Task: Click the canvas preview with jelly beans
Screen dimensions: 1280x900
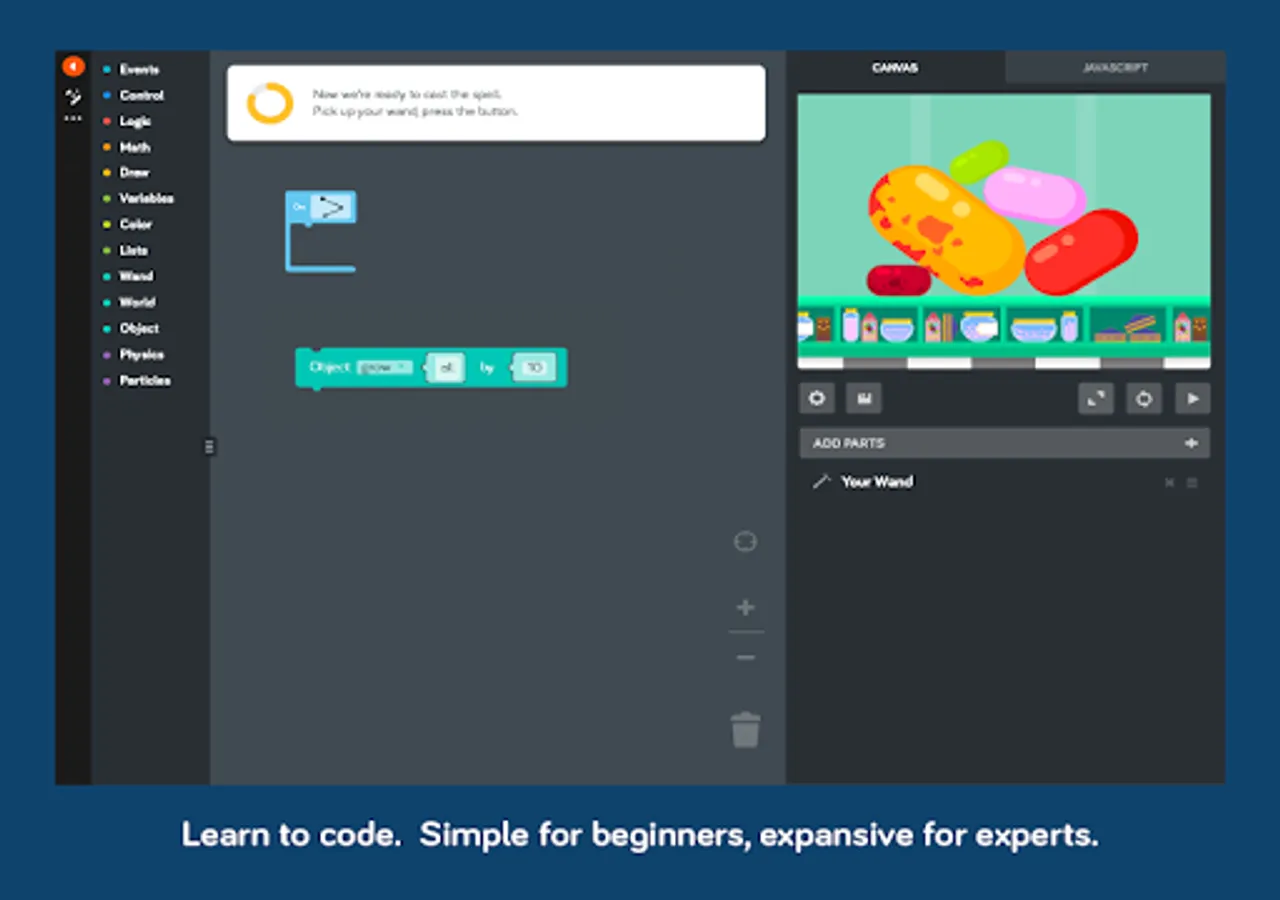Action: tap(1004, 231)
